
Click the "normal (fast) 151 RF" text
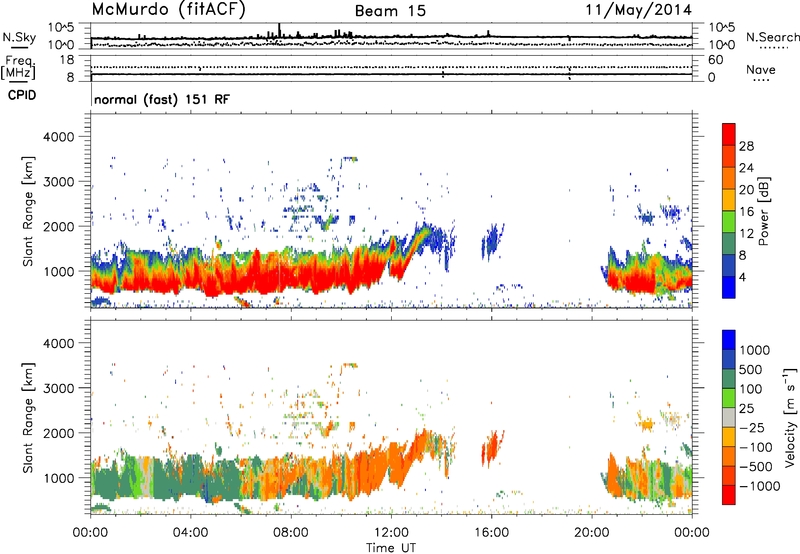point(162,99)
